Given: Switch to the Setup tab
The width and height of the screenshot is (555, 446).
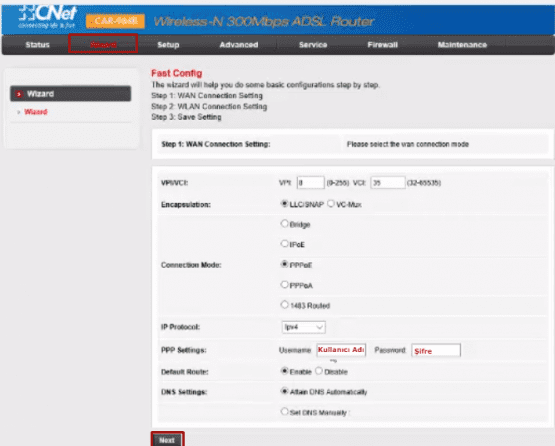Looking at the screenshot, I should [x=168, y=45].
